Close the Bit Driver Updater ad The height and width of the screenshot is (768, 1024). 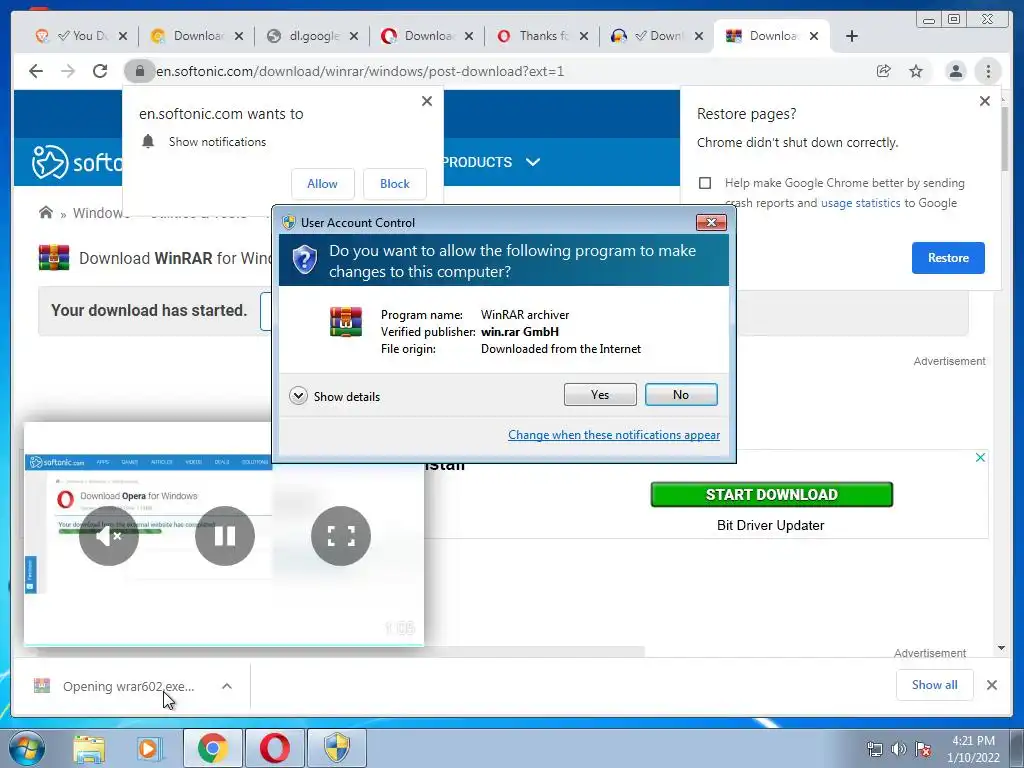click(980, 458)
